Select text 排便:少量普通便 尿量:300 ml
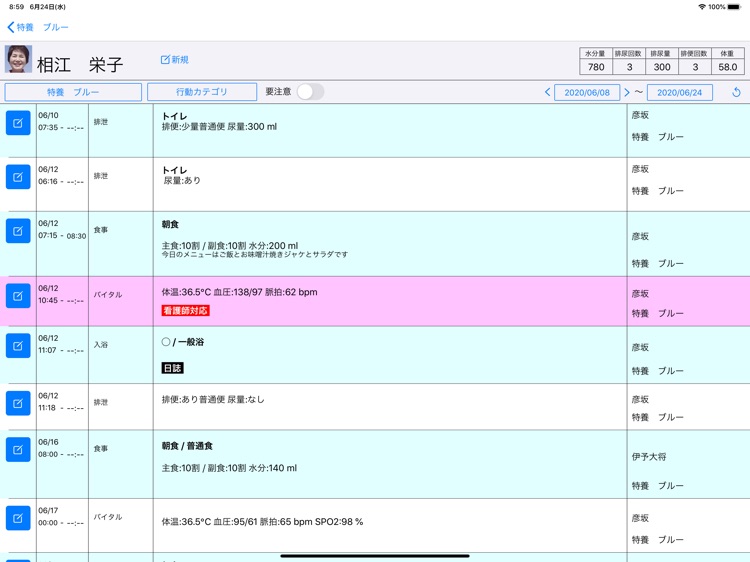 [x=220, y=127]
